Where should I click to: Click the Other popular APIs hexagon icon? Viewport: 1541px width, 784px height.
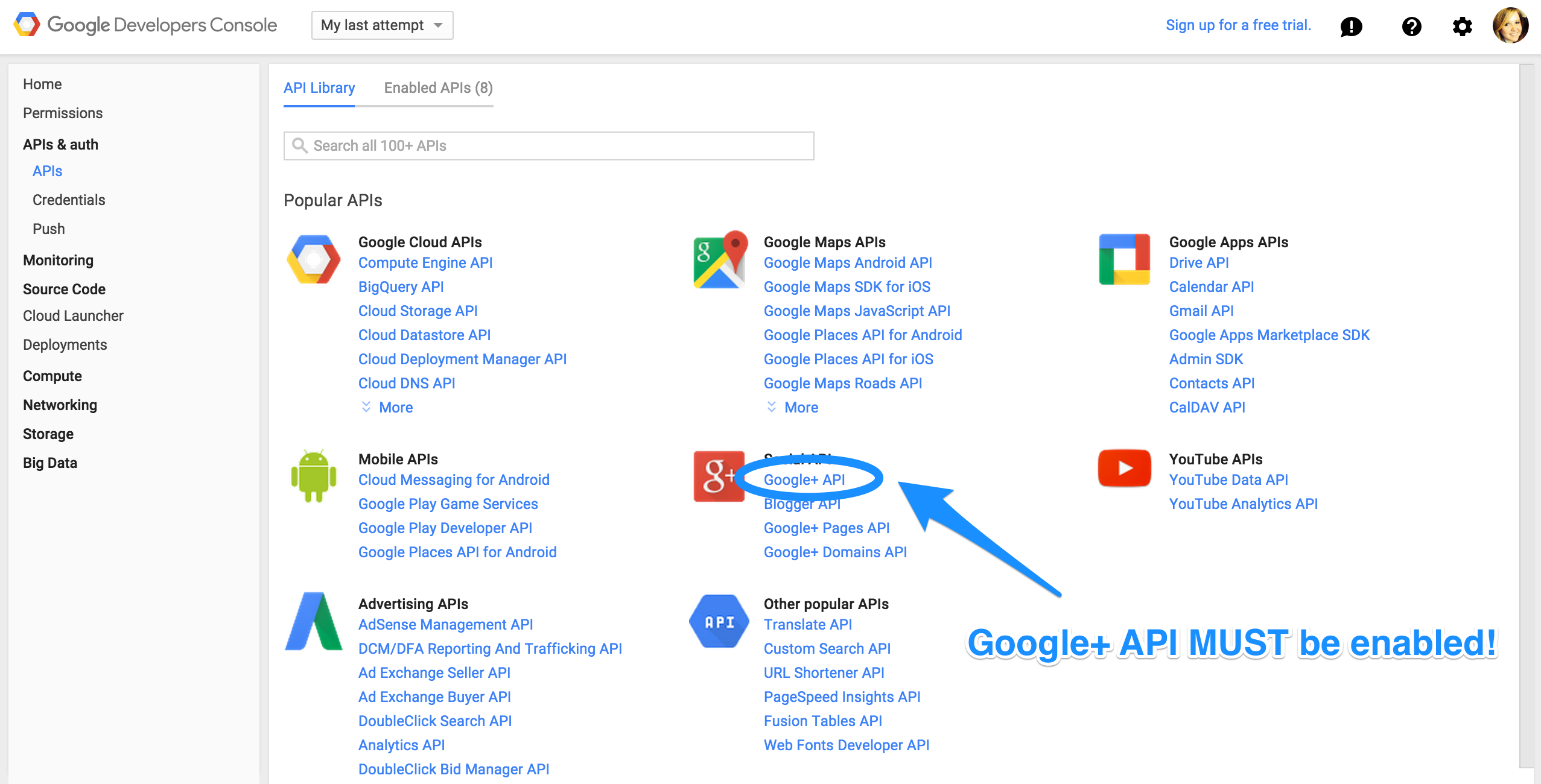click(719, 621)
